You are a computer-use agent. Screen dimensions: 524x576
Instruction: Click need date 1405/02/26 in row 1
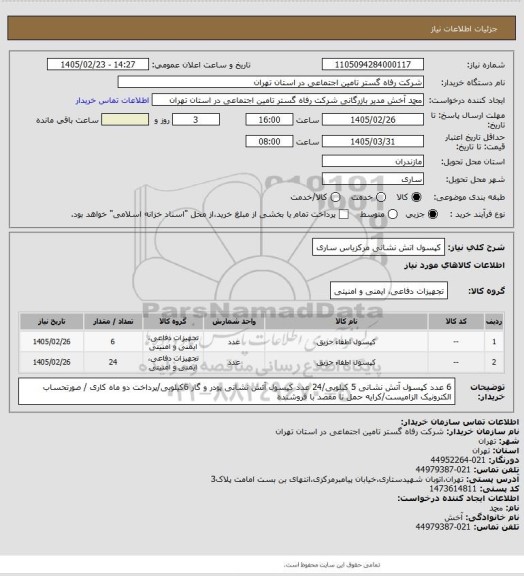coord(51,342)
